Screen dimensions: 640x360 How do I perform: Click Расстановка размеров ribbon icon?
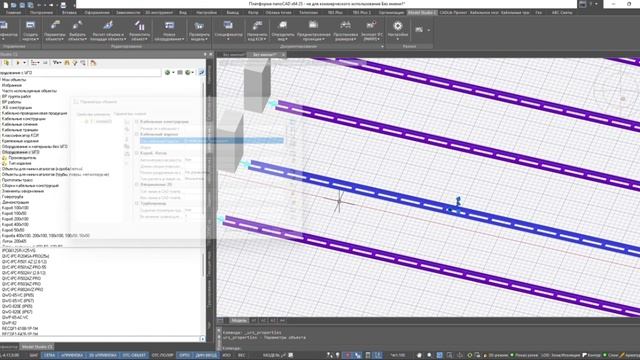345,25
